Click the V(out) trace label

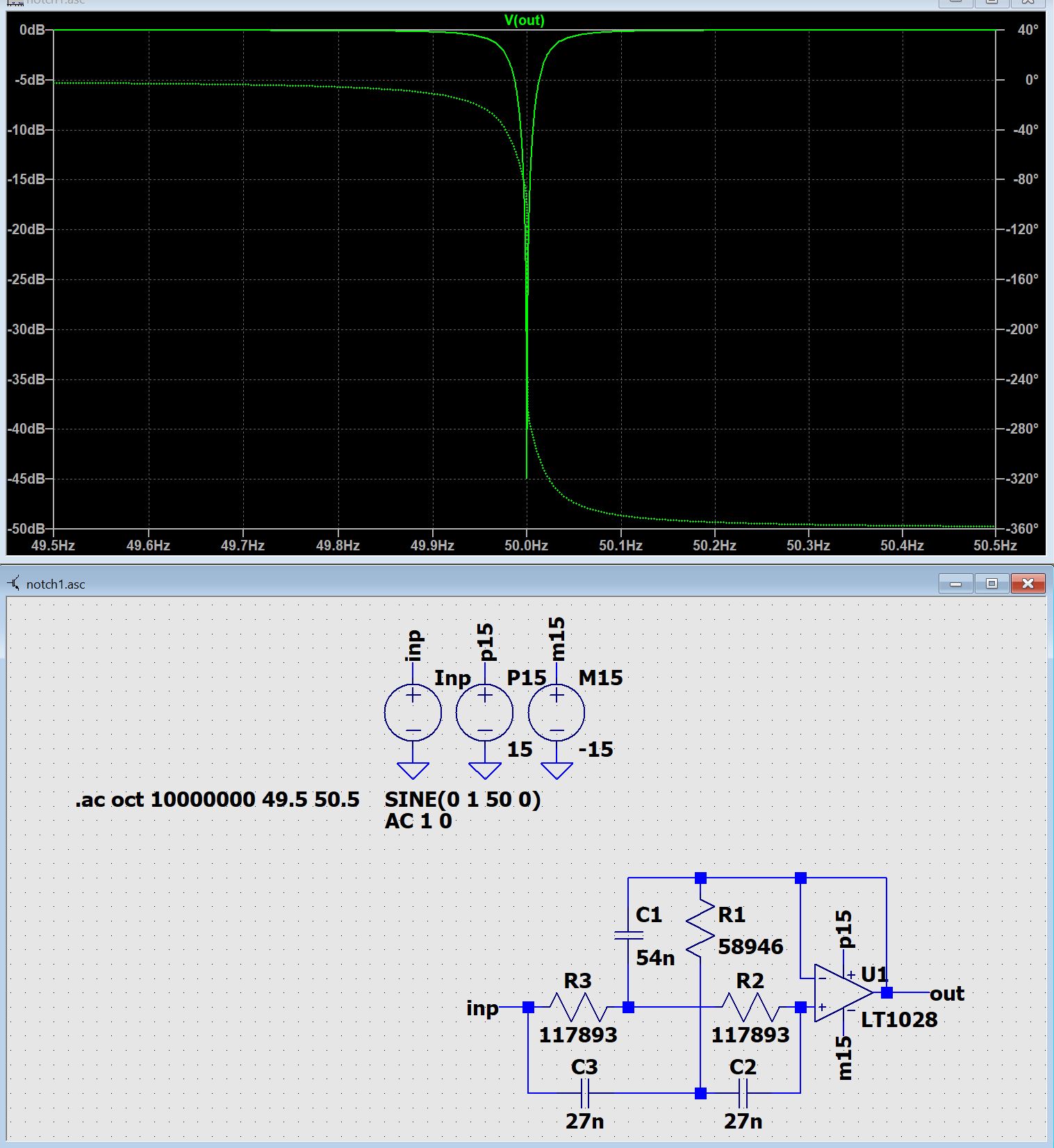click(x=524, y=20)
